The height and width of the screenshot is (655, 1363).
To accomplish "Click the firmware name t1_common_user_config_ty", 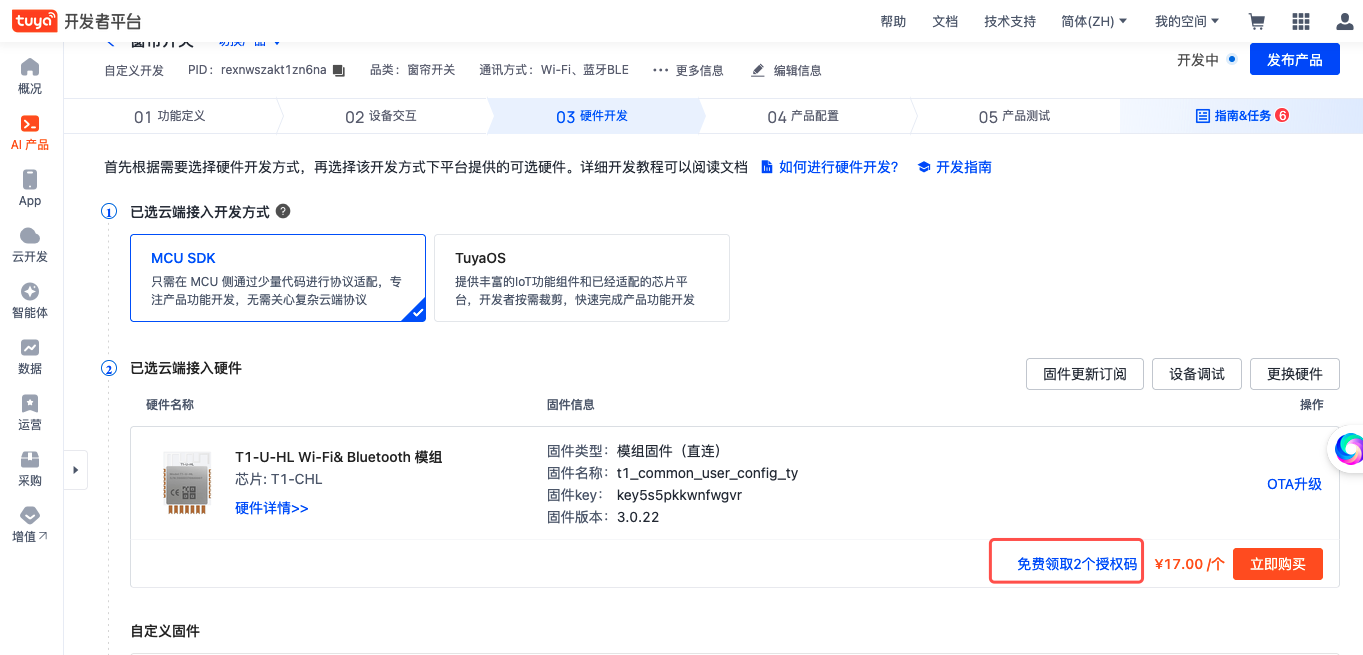I will pos(708,473).
